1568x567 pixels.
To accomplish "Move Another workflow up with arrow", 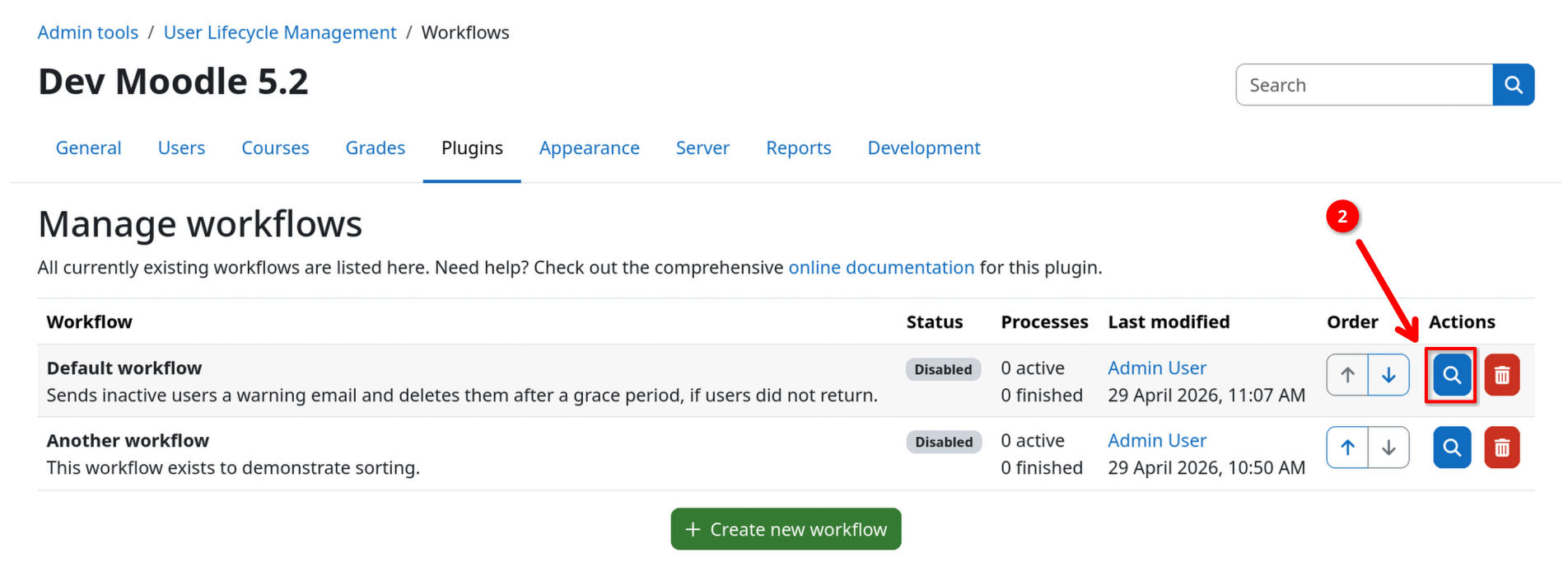I will point(1347,448).
